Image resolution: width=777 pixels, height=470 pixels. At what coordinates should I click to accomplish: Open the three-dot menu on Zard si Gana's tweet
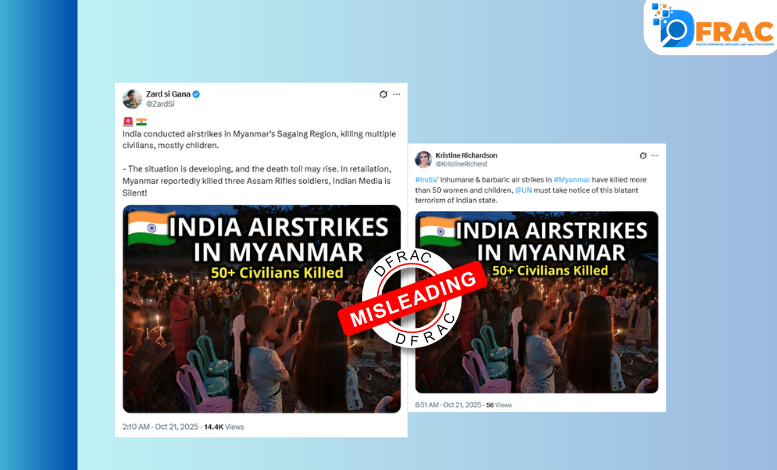[396, 94]
